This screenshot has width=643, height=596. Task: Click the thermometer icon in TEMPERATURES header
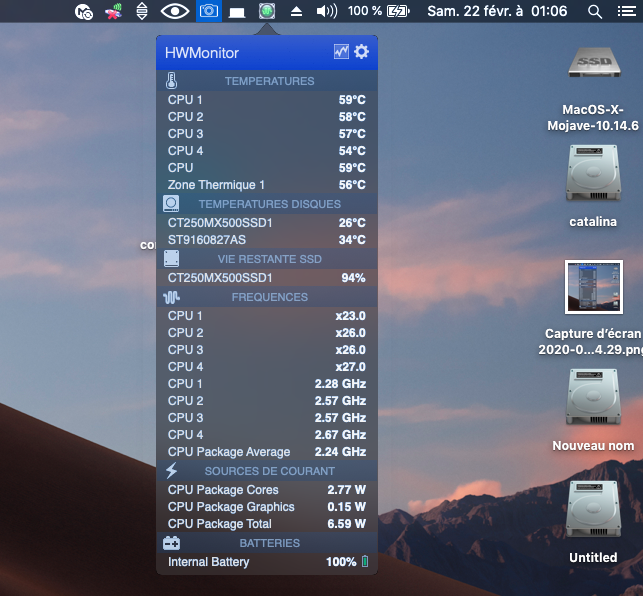coord(171,81)
